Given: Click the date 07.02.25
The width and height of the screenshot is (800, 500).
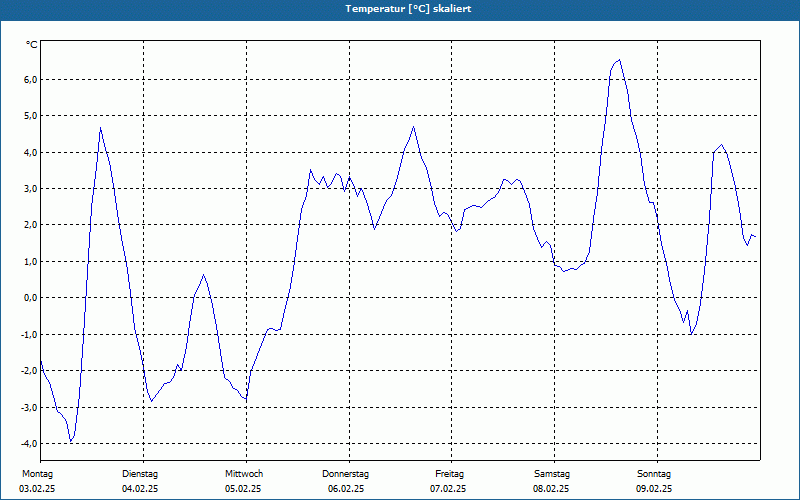Looking at the screenshot, I should tap(448, 489).
